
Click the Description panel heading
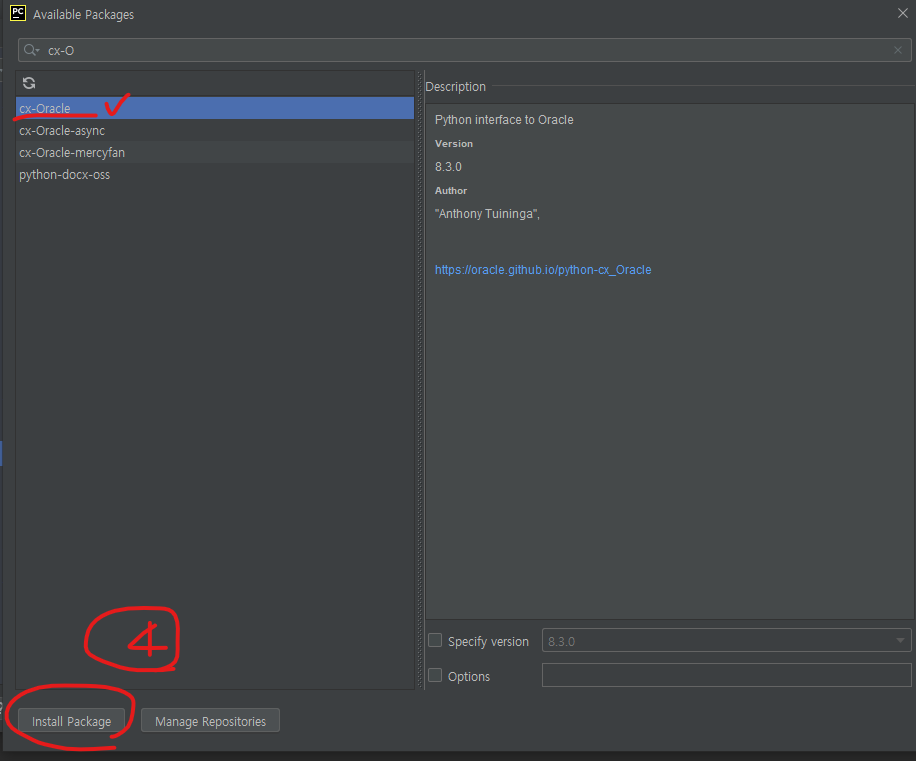tap(456, 86)
